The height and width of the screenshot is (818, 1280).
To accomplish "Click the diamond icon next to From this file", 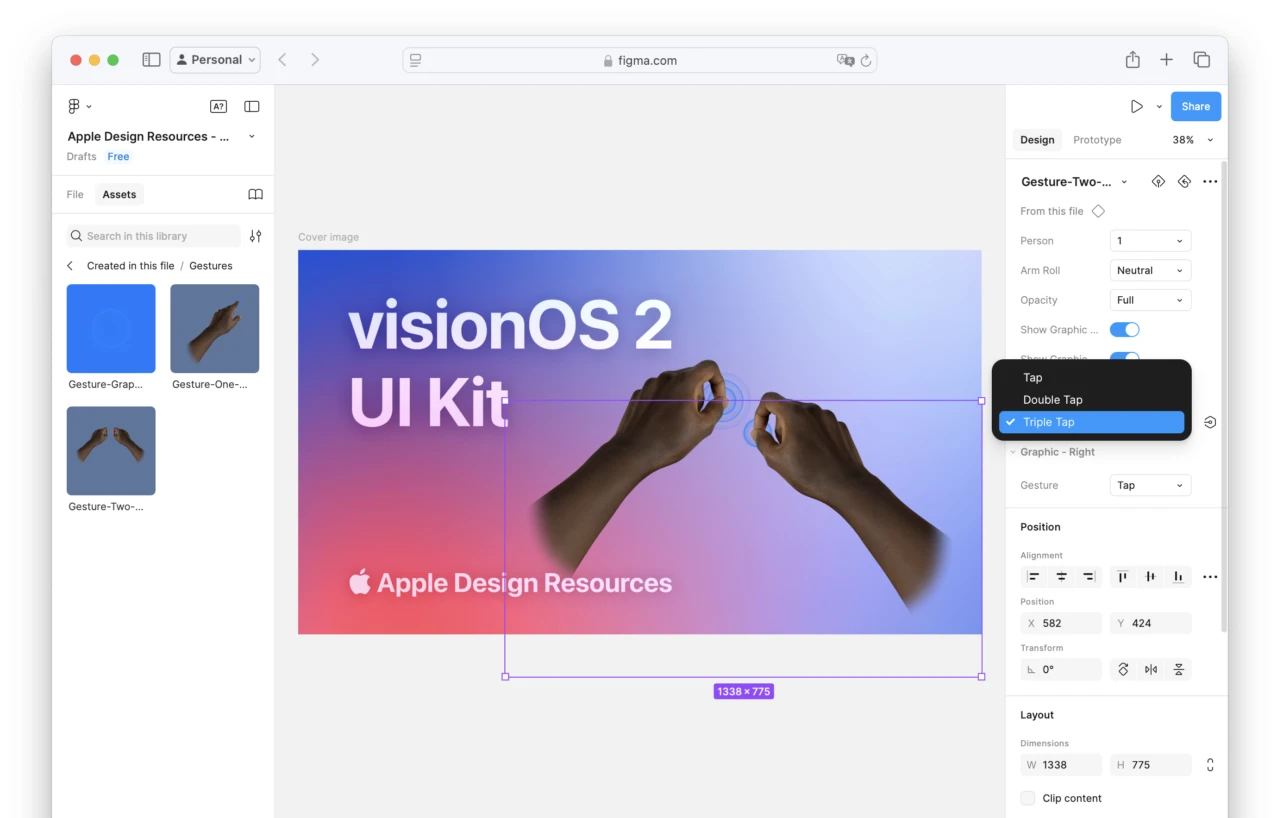I will pyautogui.click(x=1098, y=211).
